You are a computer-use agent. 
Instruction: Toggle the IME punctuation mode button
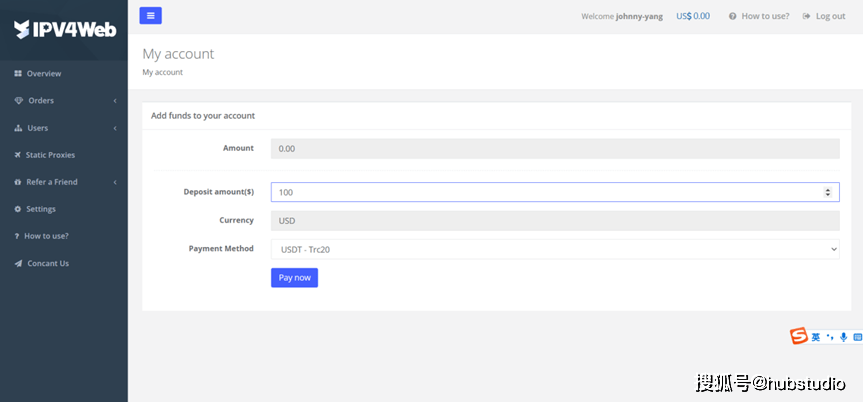[830, 337]
